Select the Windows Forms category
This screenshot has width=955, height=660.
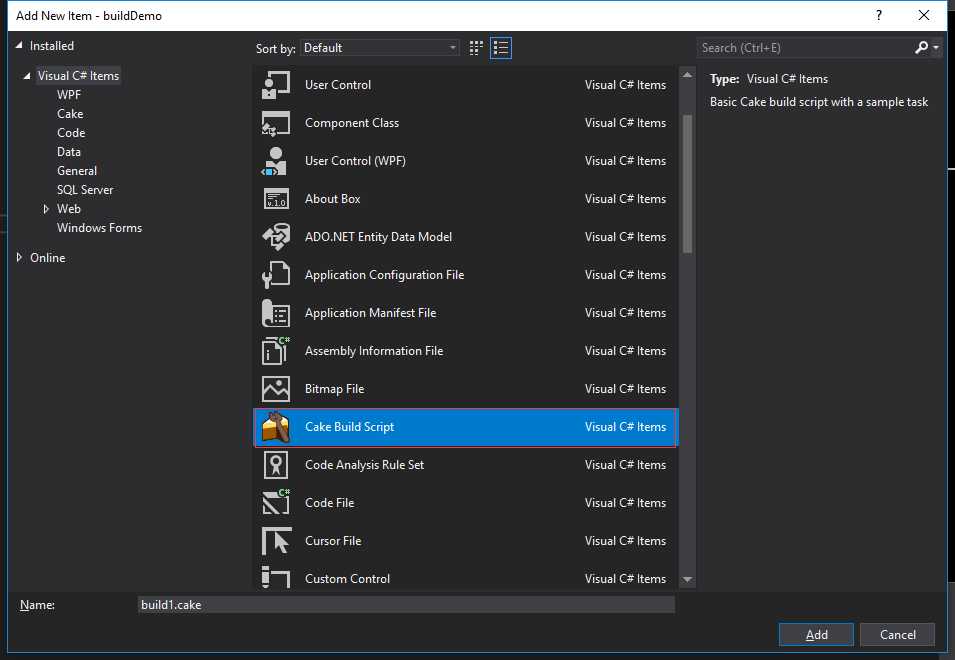click(99, 228)
